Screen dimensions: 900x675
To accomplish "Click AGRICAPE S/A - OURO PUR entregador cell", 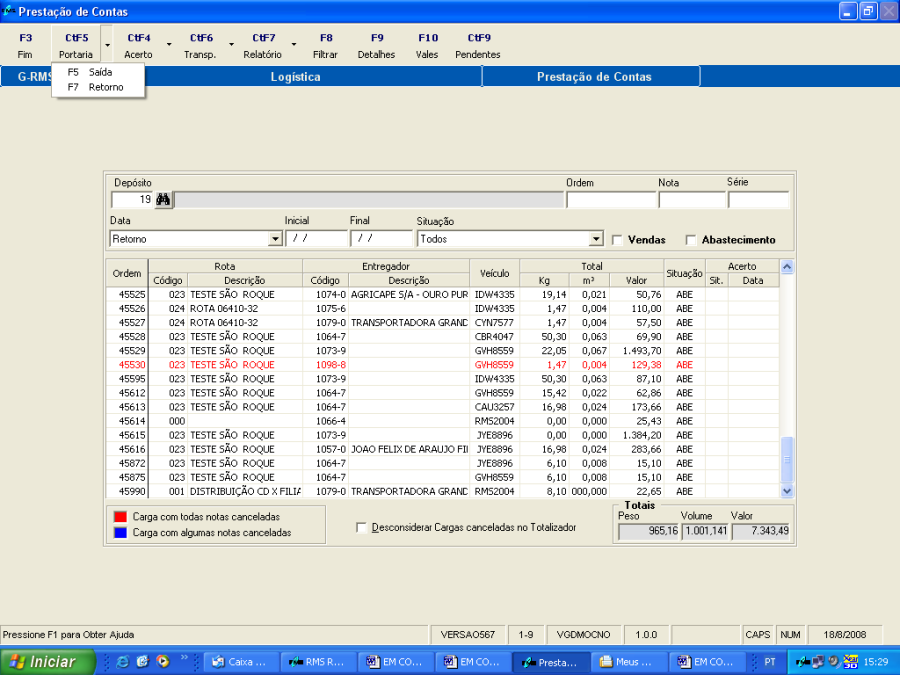I will pyautogui.click(x=409, y=294).
